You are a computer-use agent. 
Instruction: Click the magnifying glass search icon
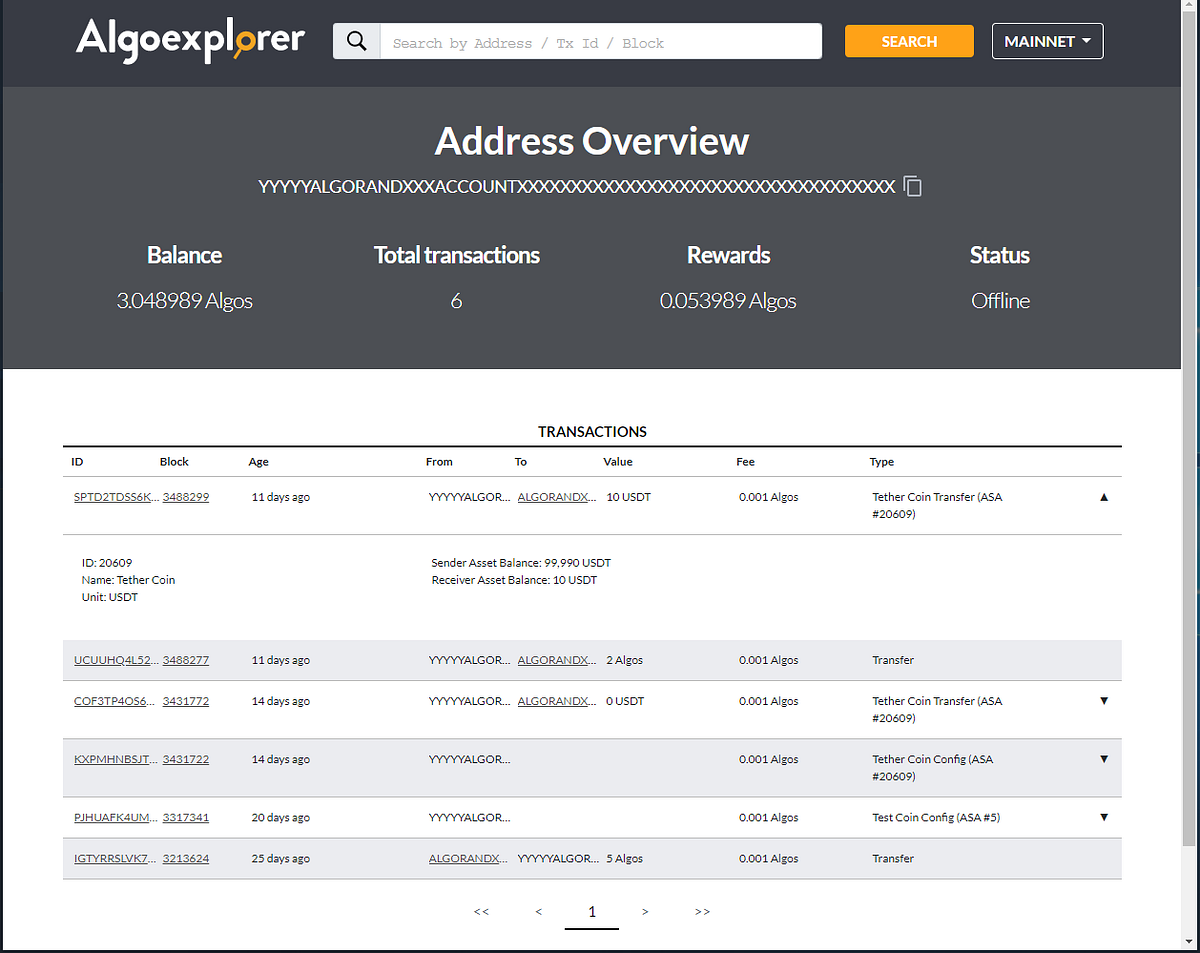pyautogui.click(x=356, y=41)
